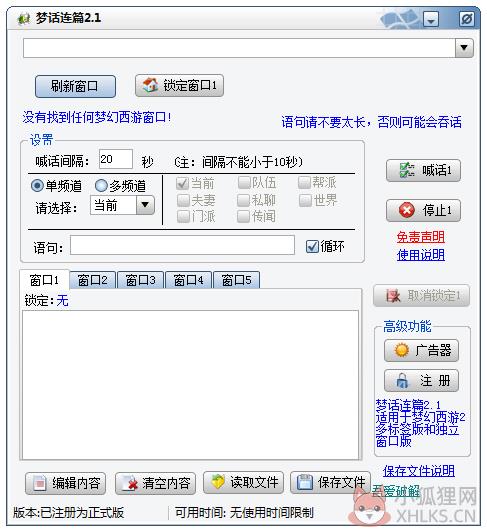This screenshot has height=532, width=487.
Task: Click the 注 册 button label
Action: 435,380
